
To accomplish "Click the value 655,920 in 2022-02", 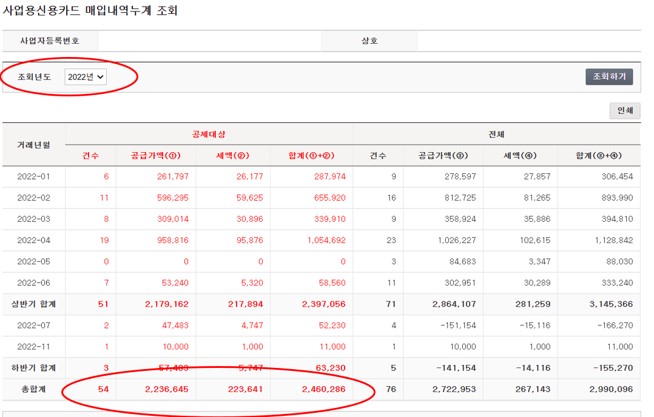I will [x=330, y=198].
